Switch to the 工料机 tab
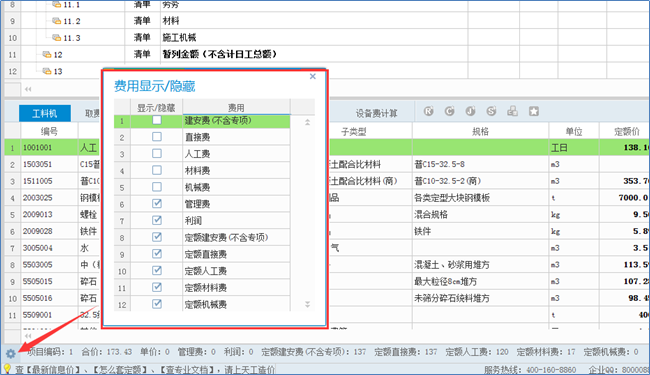 45,113
